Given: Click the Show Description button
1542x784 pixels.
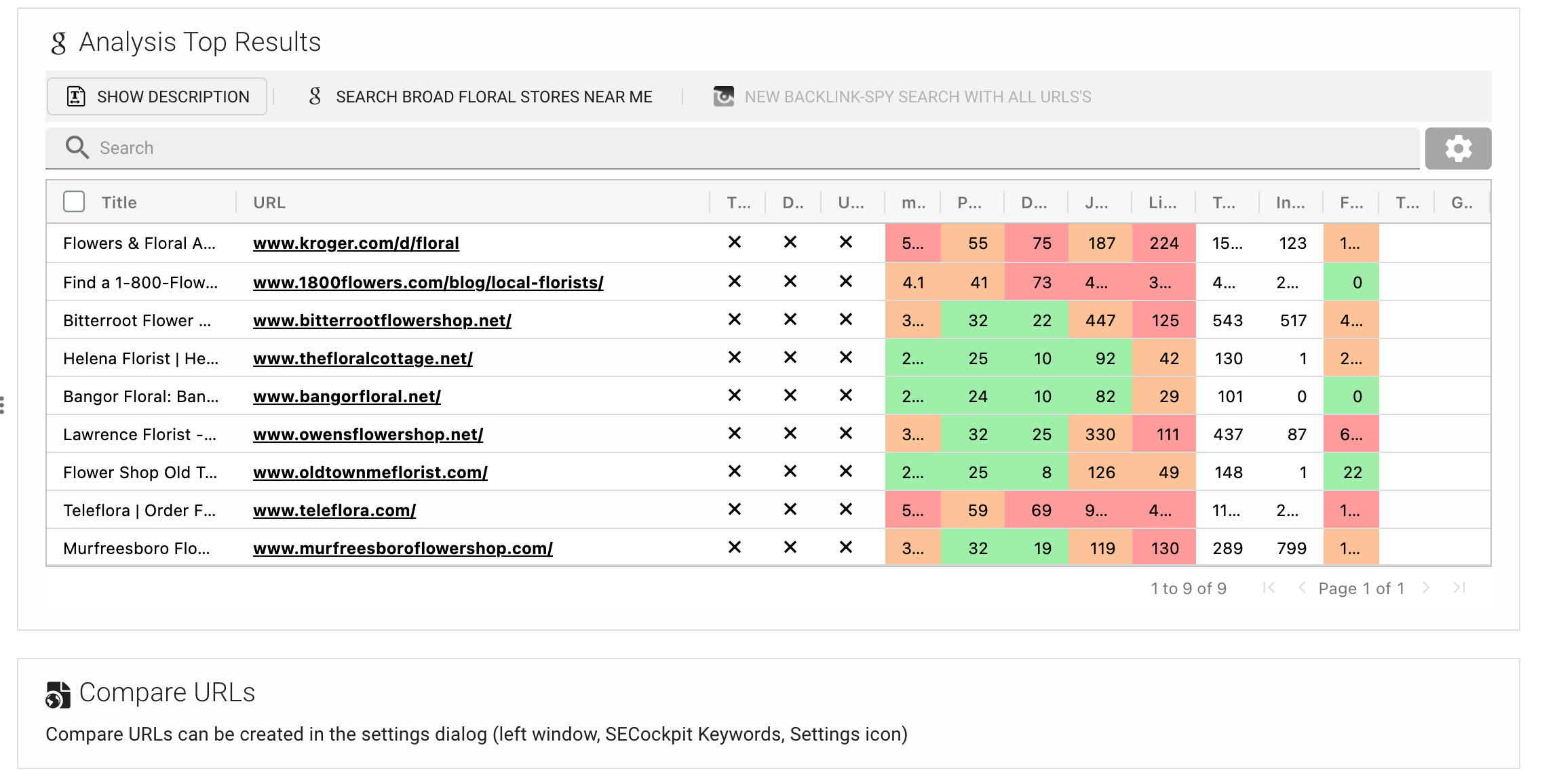Looking at the screenshot, I should [157, 96].
